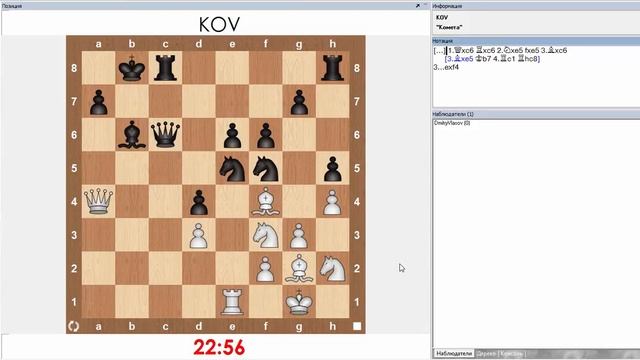The image size is (640, 360).
Task: Select the black pawn on f6
Action: 266,135
